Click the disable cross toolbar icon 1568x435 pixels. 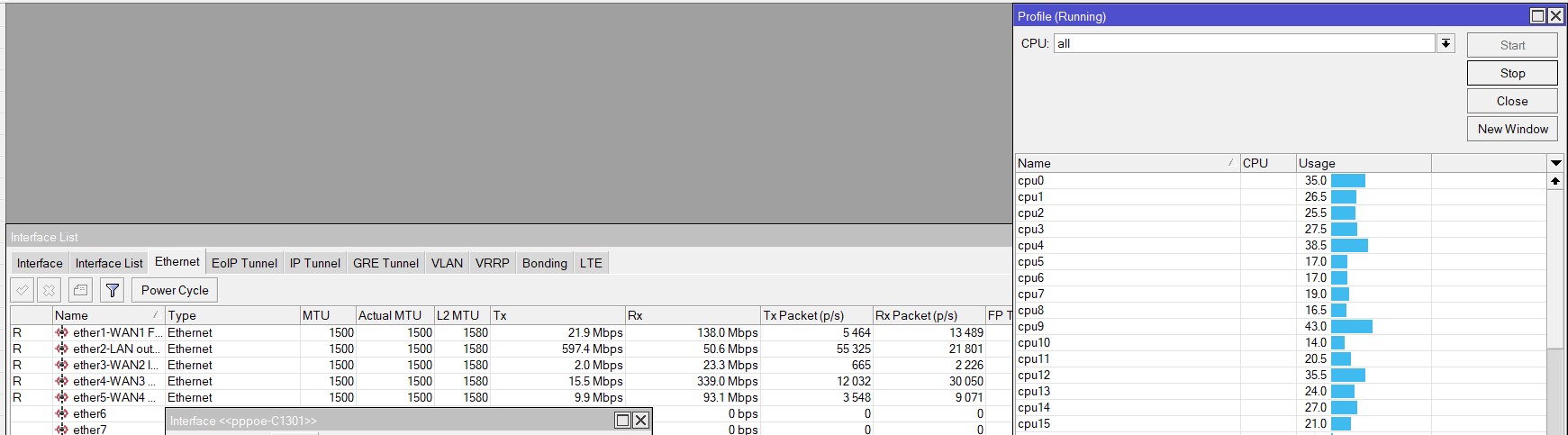tap(50, 290)
